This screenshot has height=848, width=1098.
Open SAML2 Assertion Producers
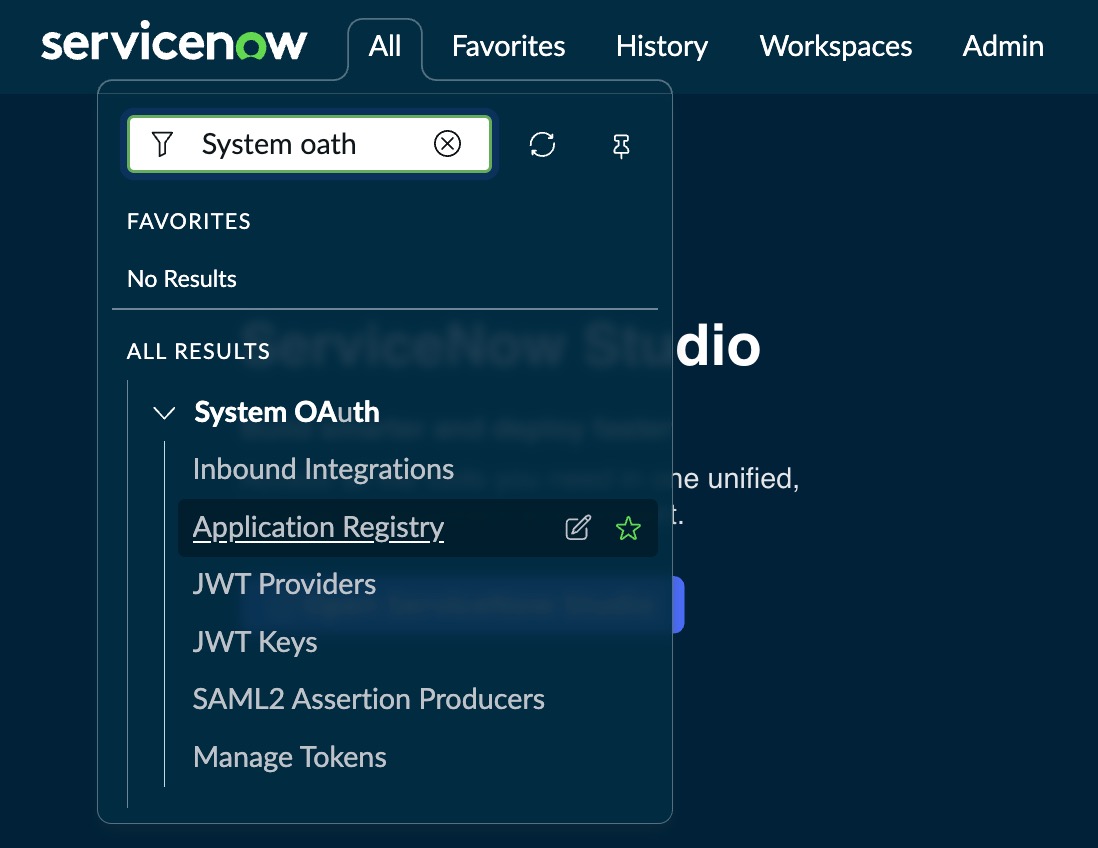(x=368, y=699)
